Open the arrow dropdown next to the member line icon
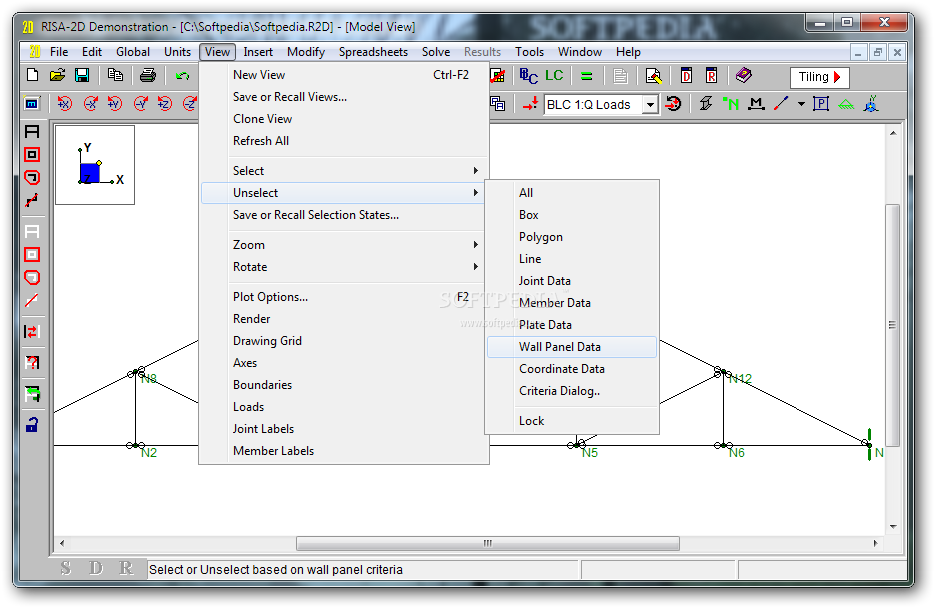Image resolution: width=935 pixels, height=608 pixels. click(801, 104)
